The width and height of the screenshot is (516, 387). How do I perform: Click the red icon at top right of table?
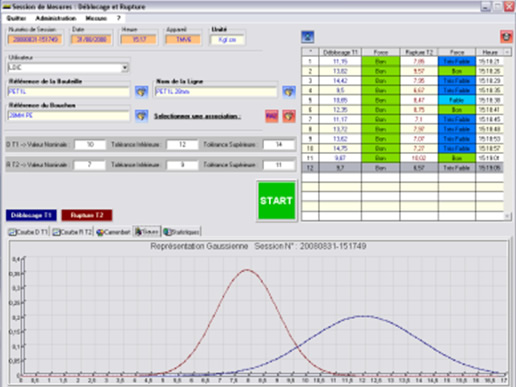506,37
